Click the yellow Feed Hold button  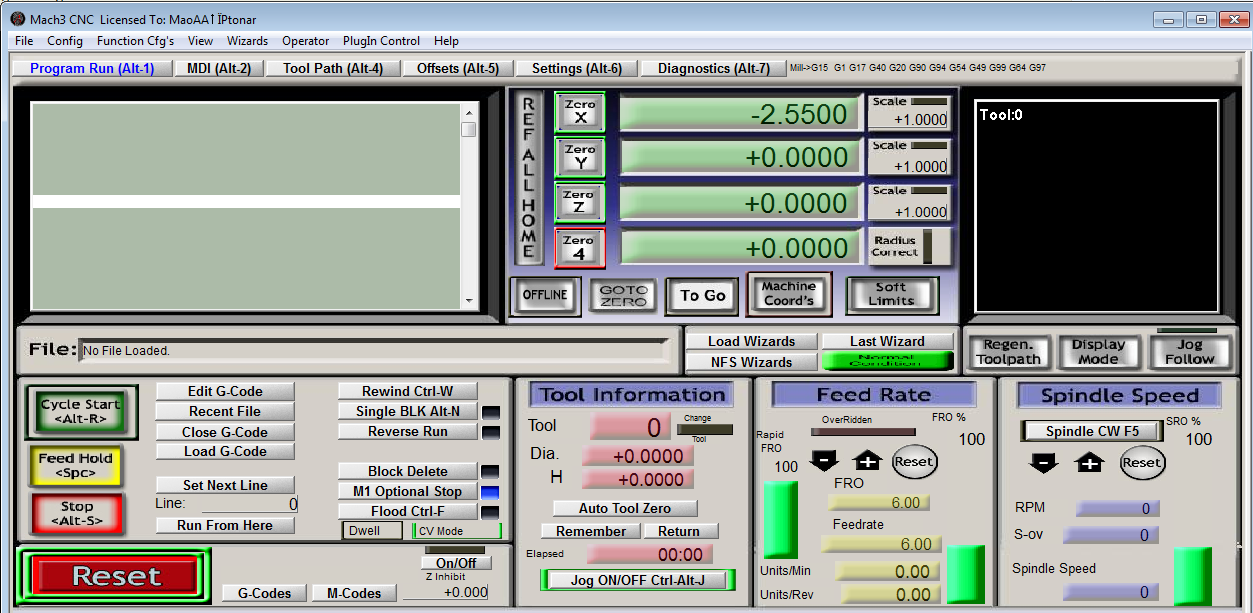pyautogui.click(x=76, y=465)
